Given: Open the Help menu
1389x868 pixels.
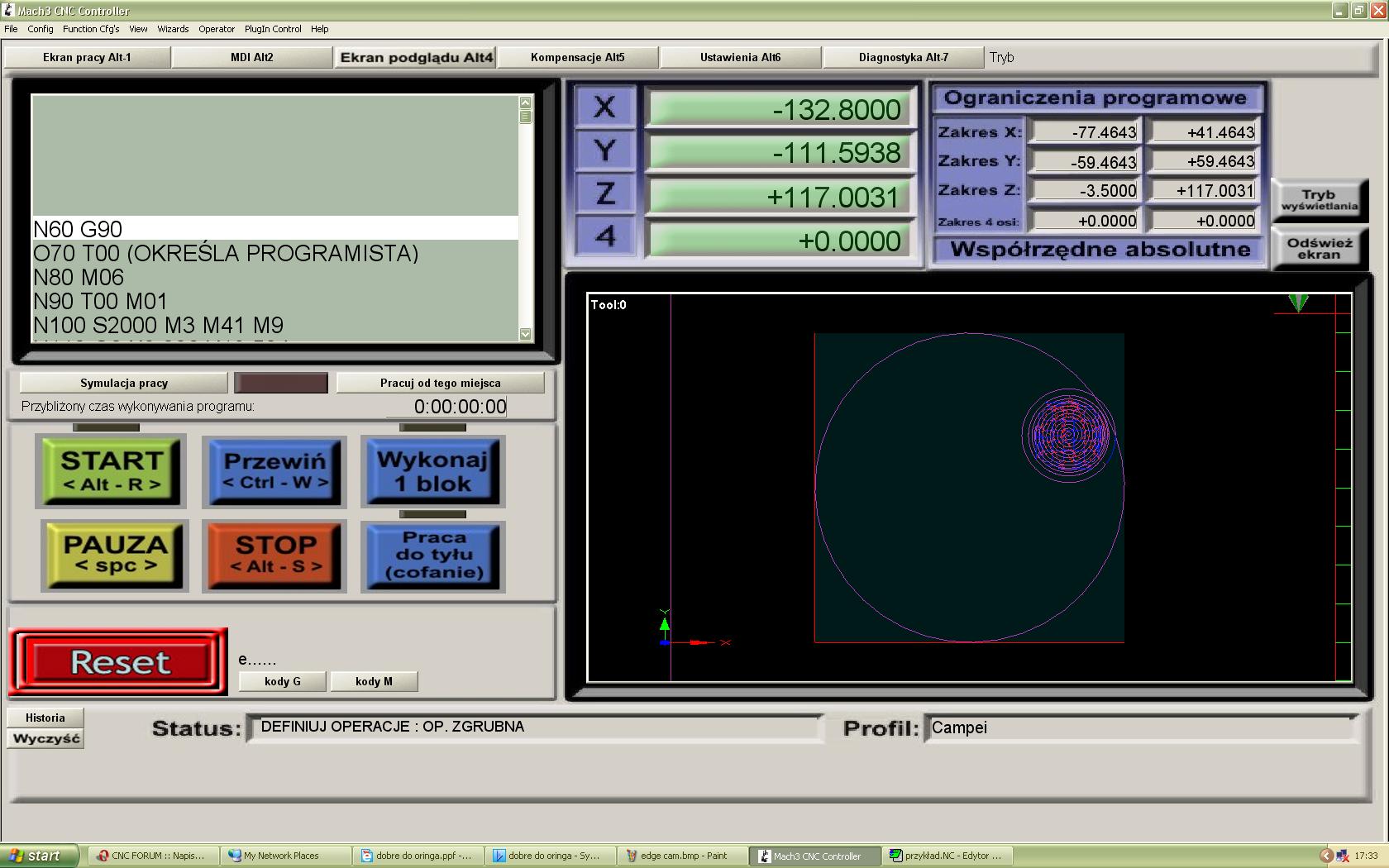Looking at the screenshot, I should coord(320,29).
